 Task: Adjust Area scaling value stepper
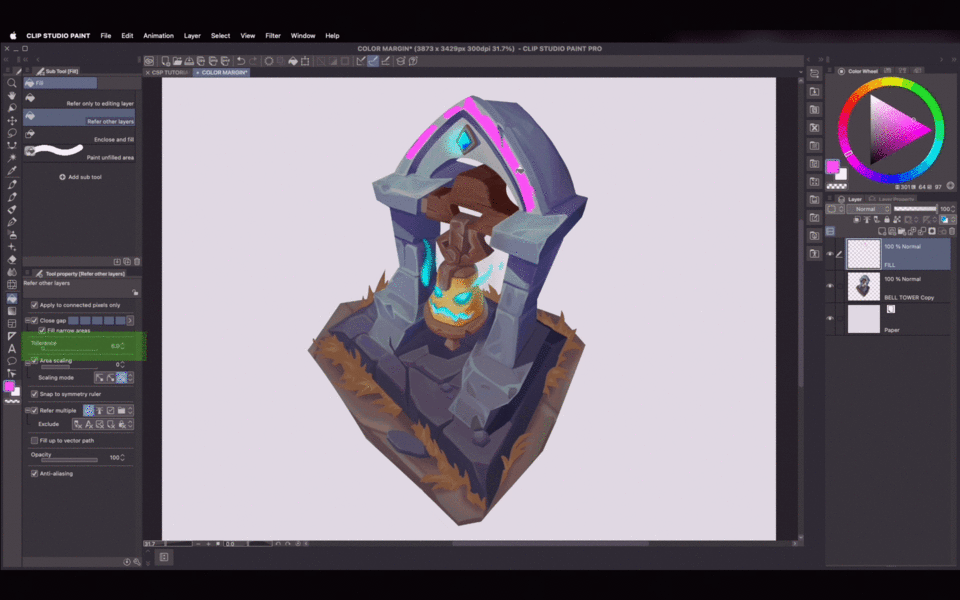[122, 364]
